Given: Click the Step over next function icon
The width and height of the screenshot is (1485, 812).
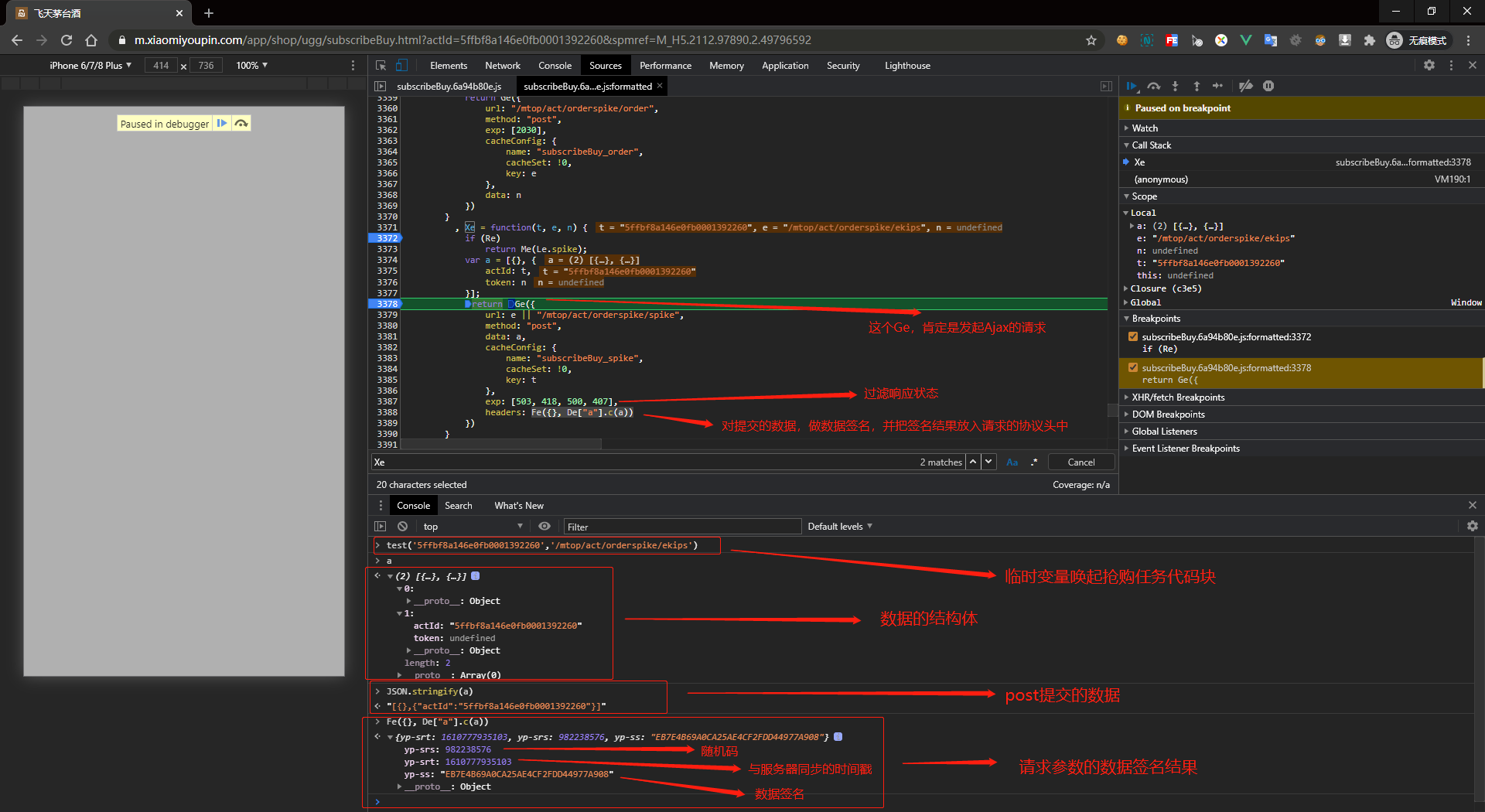Looking at the screenshot, I should pyautogui.click(x=1154, y=87).
